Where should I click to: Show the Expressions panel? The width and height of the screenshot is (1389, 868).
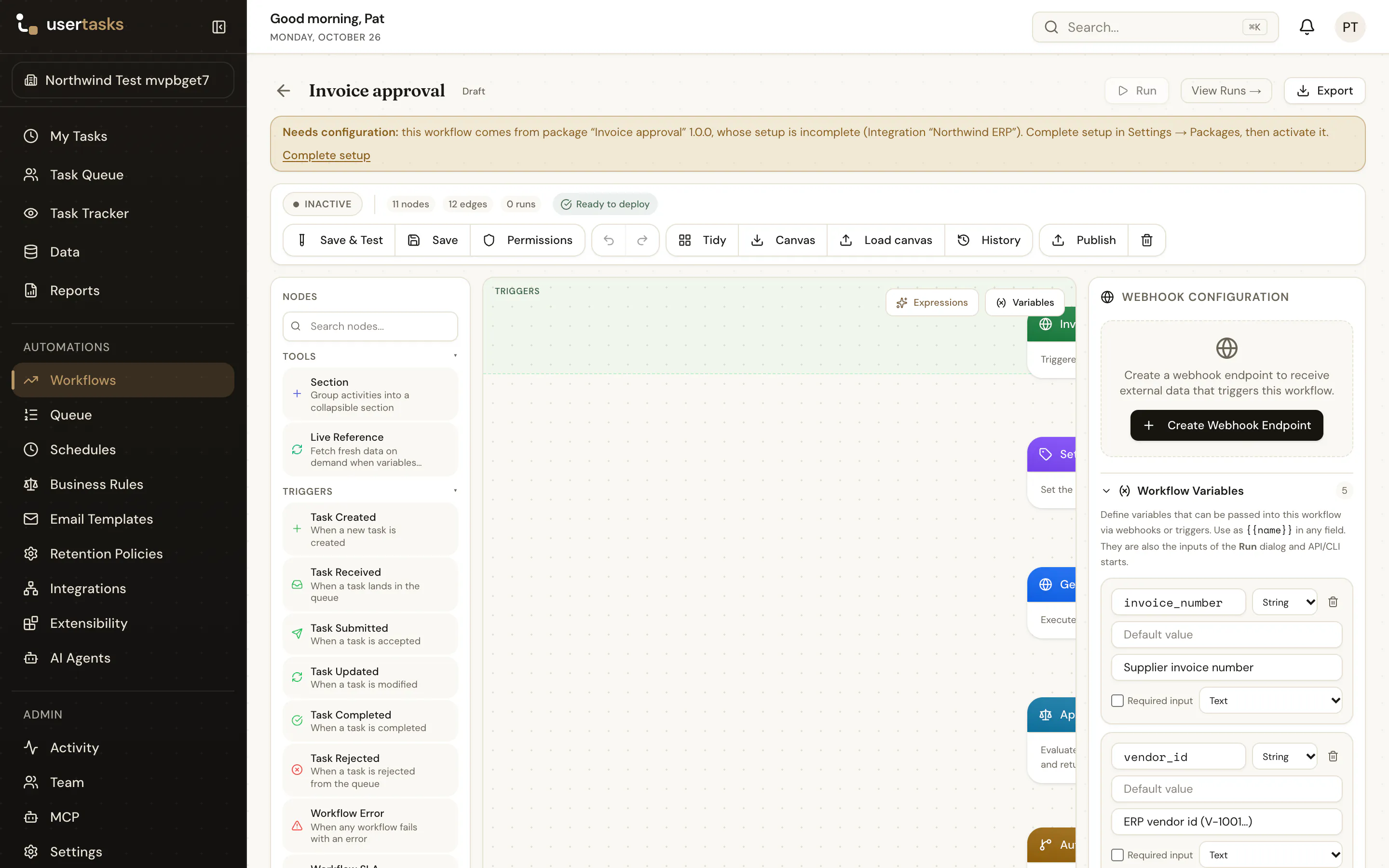[932, 302]
